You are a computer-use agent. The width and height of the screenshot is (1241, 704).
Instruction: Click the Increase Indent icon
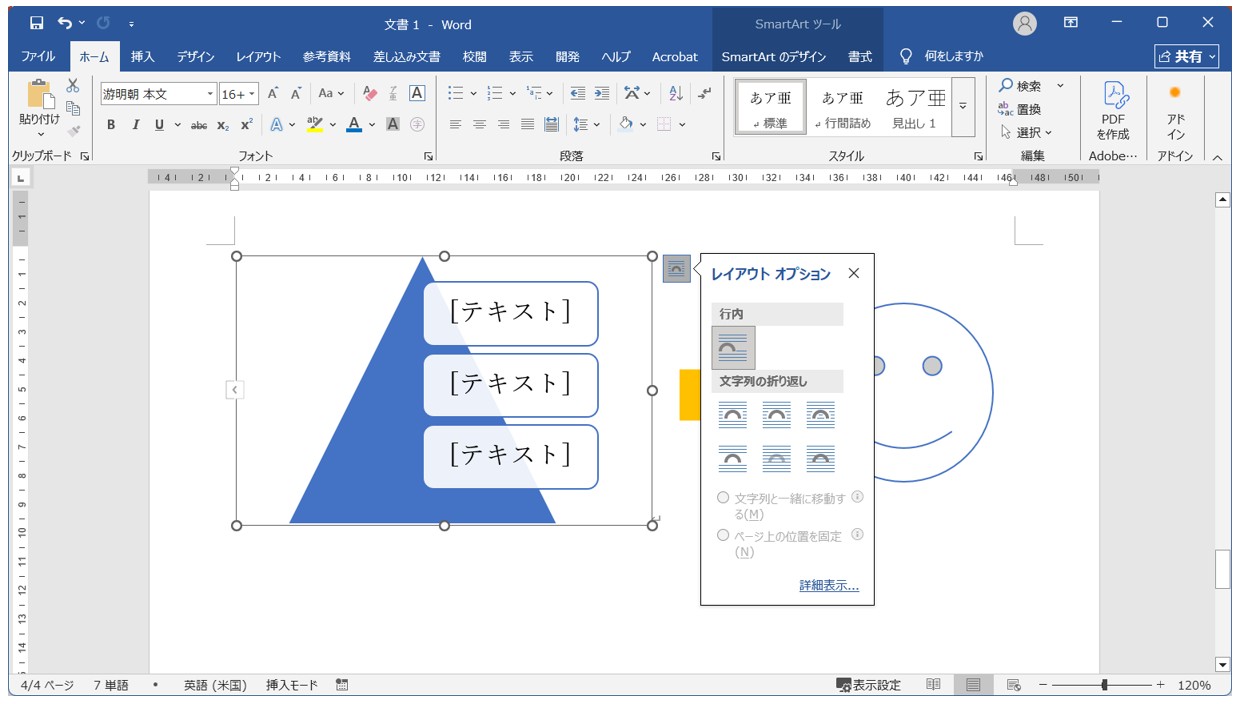pos(601,93)
